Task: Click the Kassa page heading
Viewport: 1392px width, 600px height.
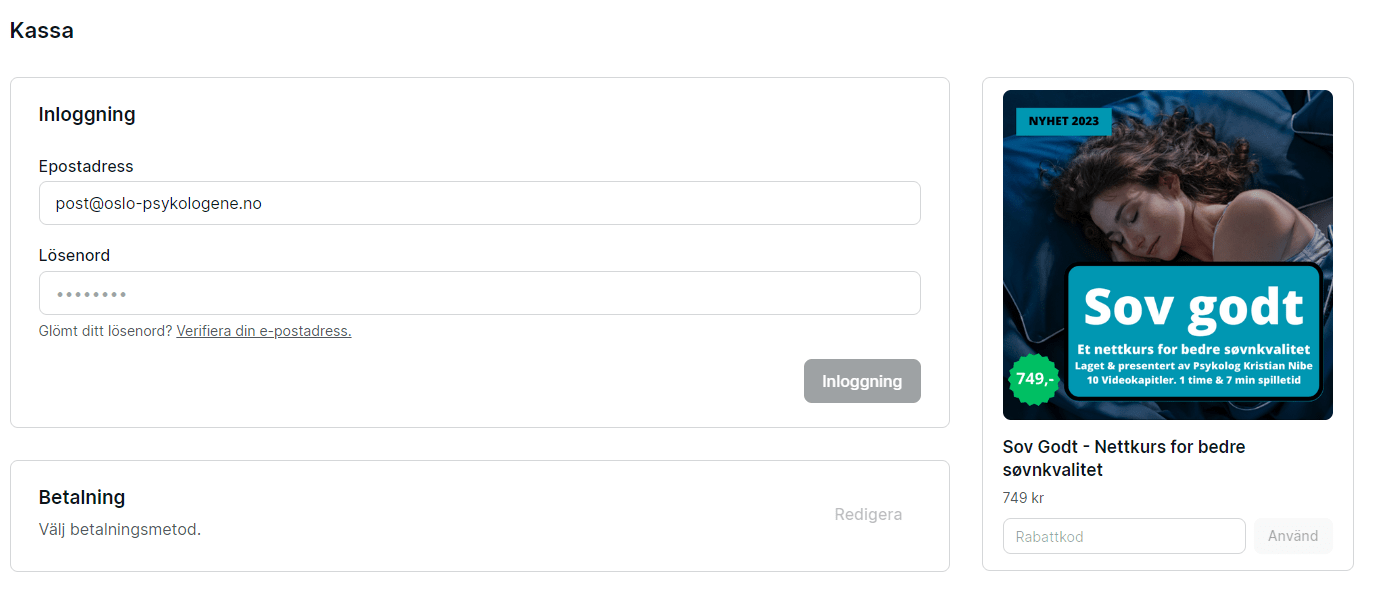Action: (42, 31)
